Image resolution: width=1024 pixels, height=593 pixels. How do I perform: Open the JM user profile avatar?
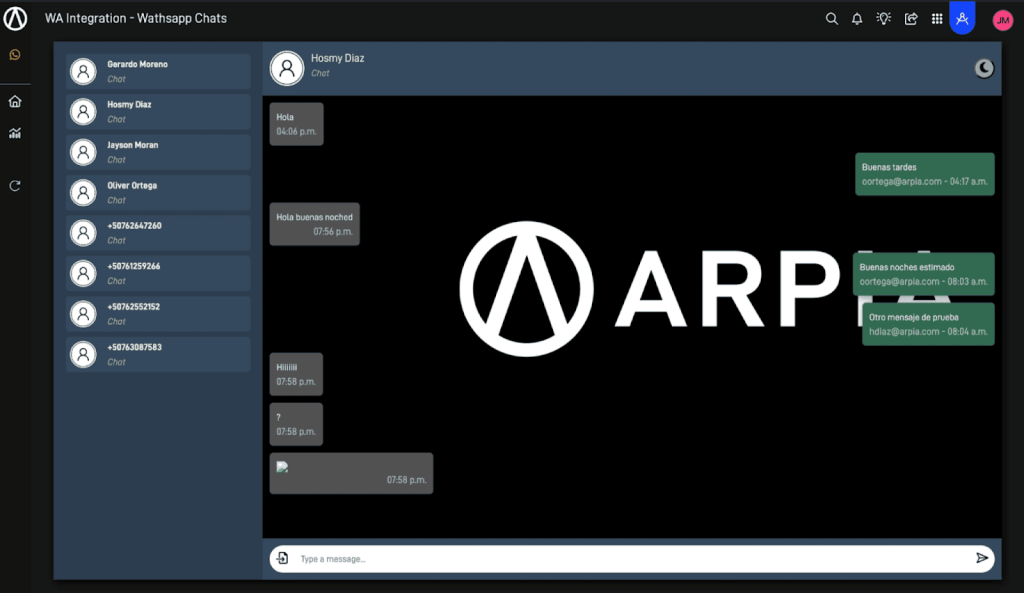(x=1002, y=20)
